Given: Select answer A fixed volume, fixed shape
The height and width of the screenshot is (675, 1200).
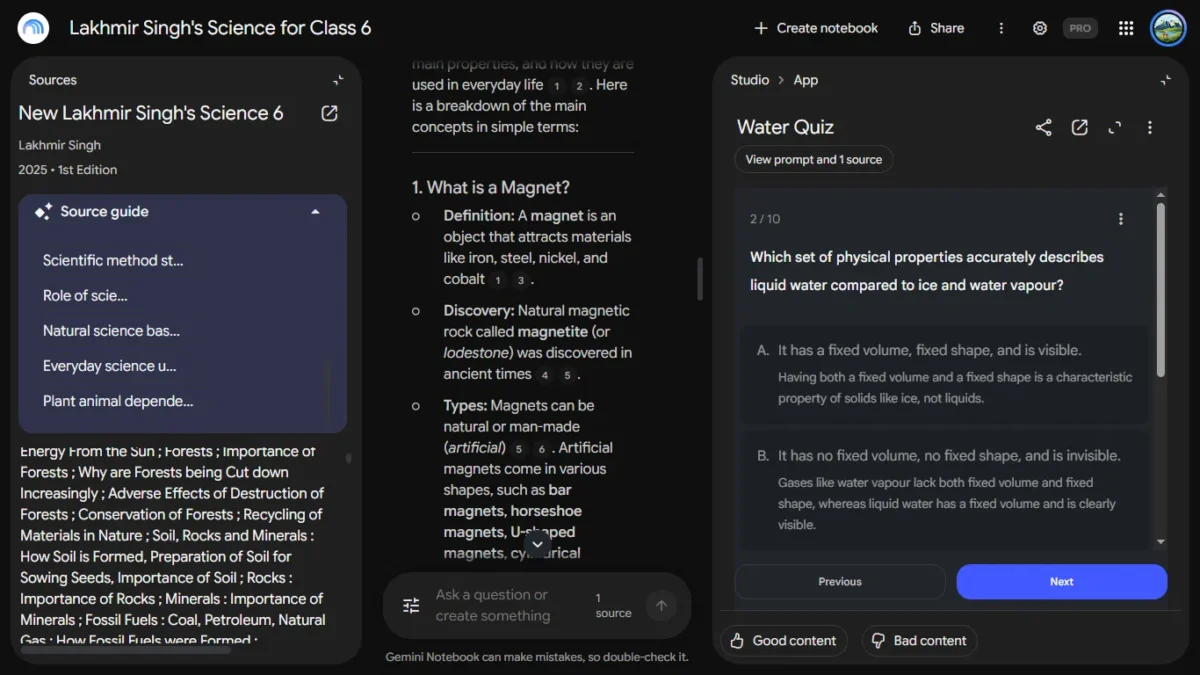Looking at the screenshot, I should point(944,374).
